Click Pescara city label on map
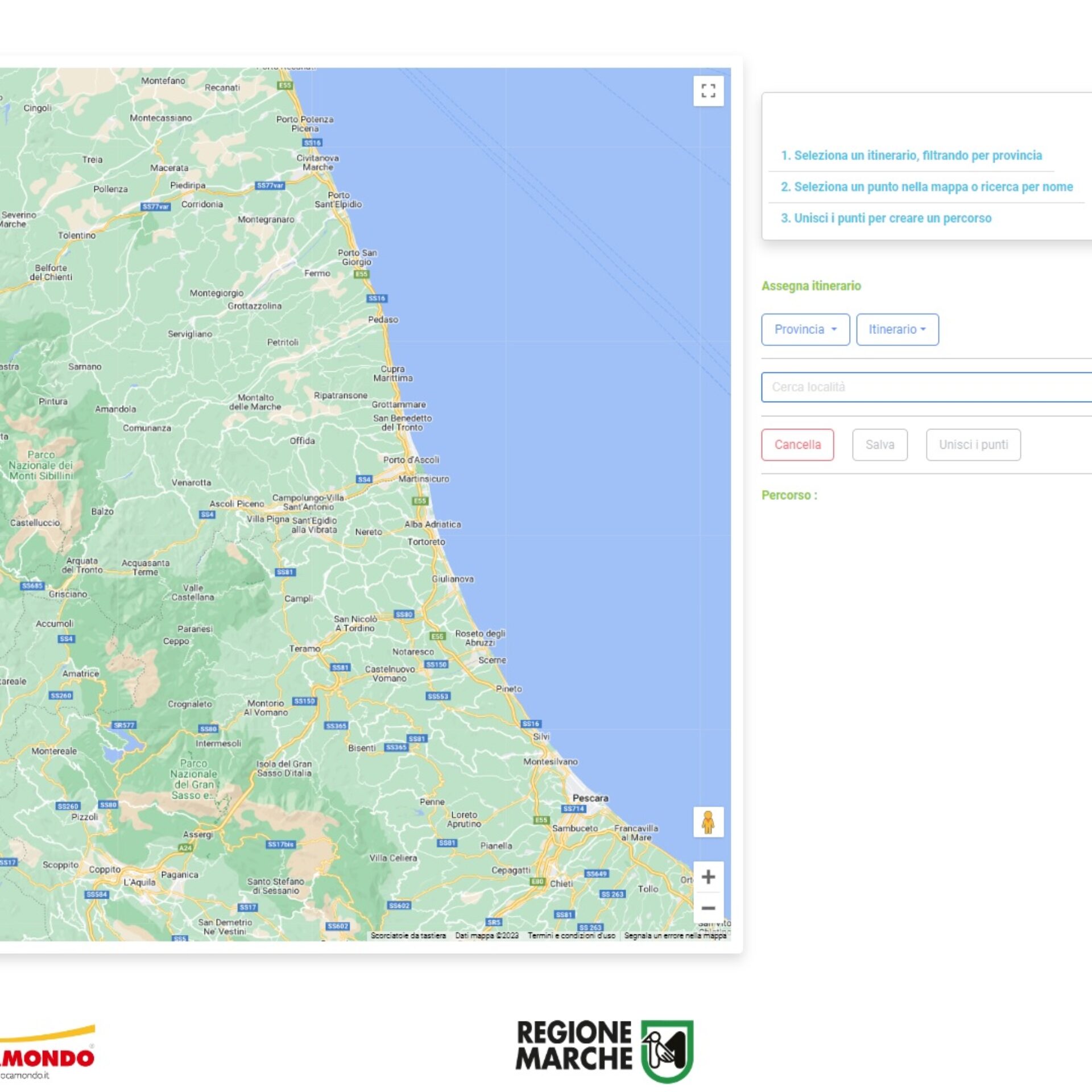 [590, 798]
